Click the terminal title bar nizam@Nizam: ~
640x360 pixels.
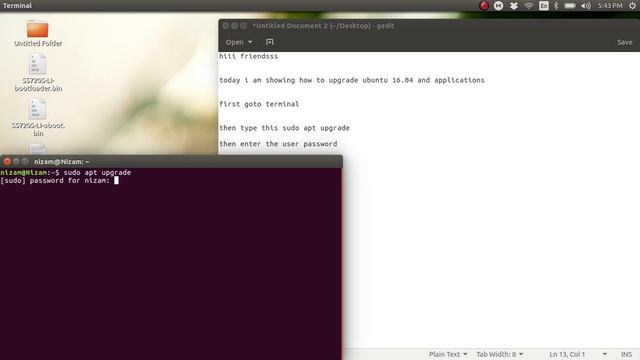[62, 162]
